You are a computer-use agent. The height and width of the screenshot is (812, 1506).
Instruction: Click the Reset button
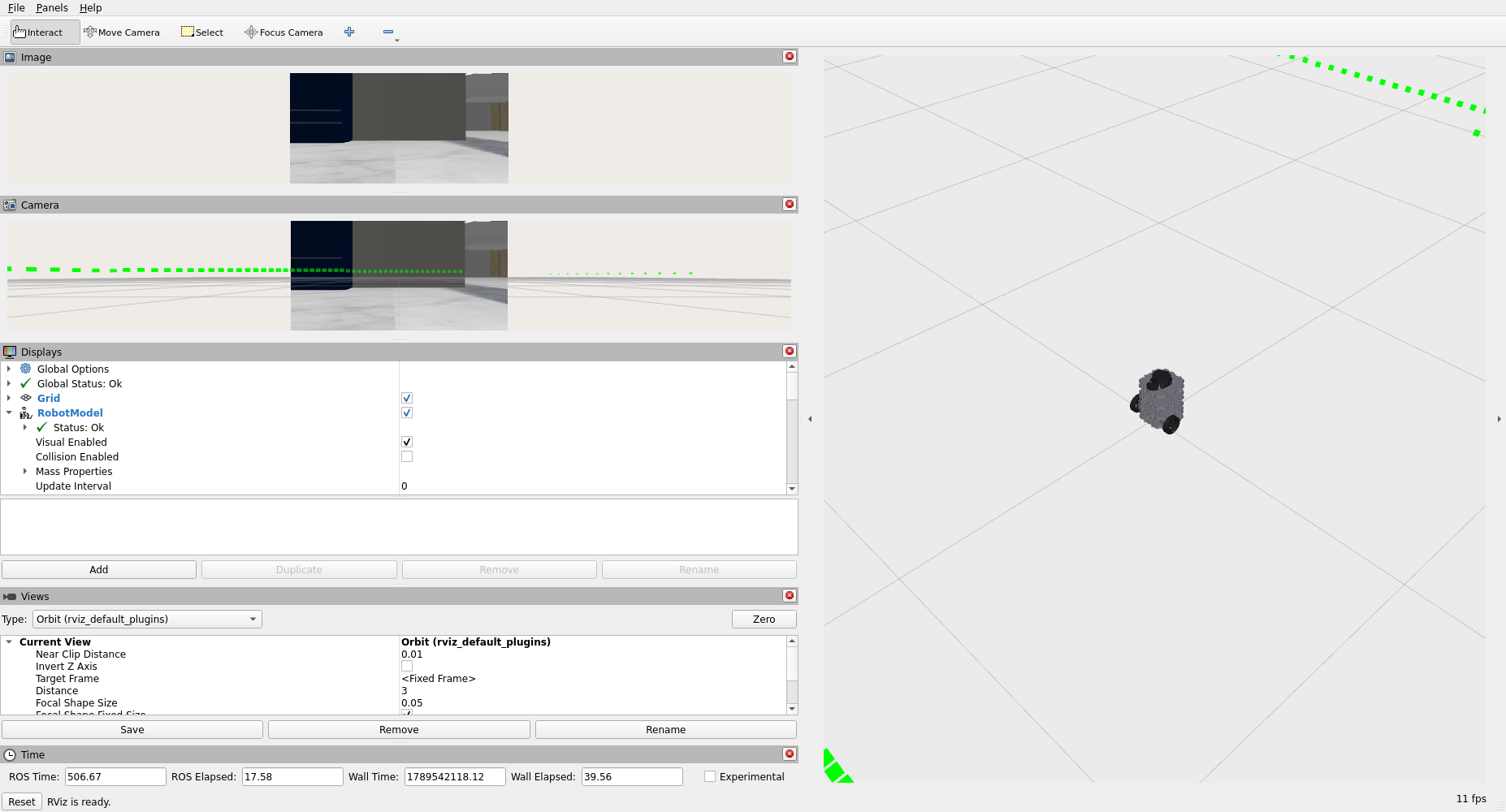[x=22, y=801]
